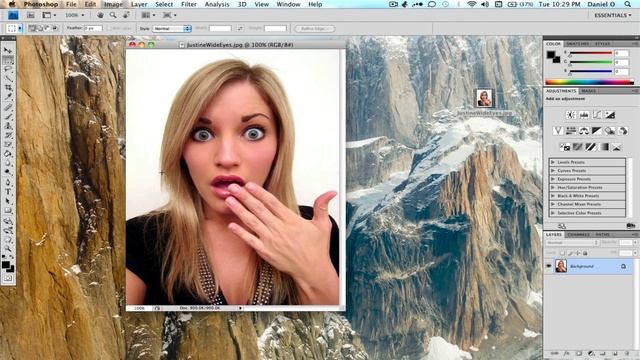Open the Essentials workspace switcher
Screen dimensions: 640x360
613,15
